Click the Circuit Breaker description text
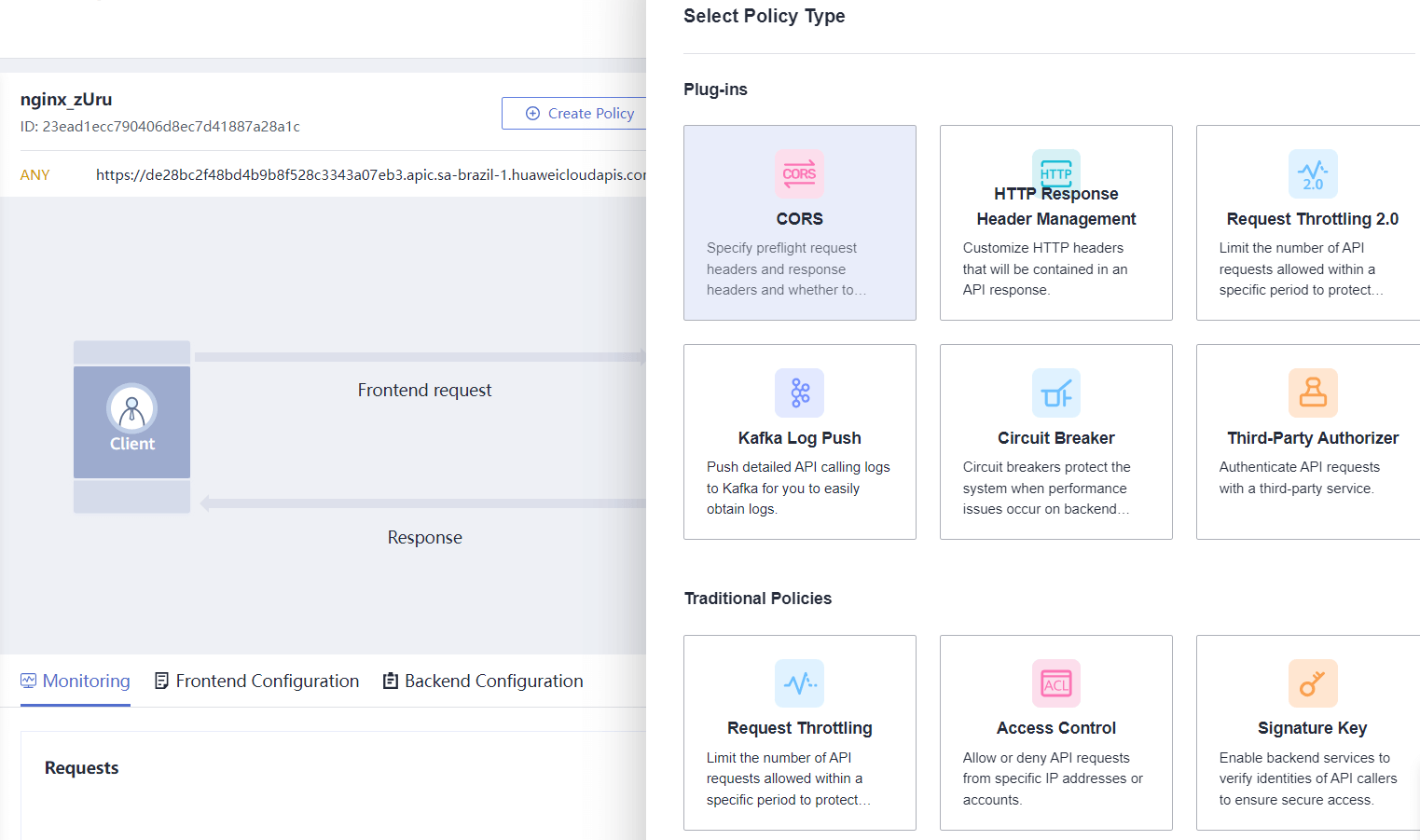This screenshot has height=840, width=1420. (x=1045, y=488)
